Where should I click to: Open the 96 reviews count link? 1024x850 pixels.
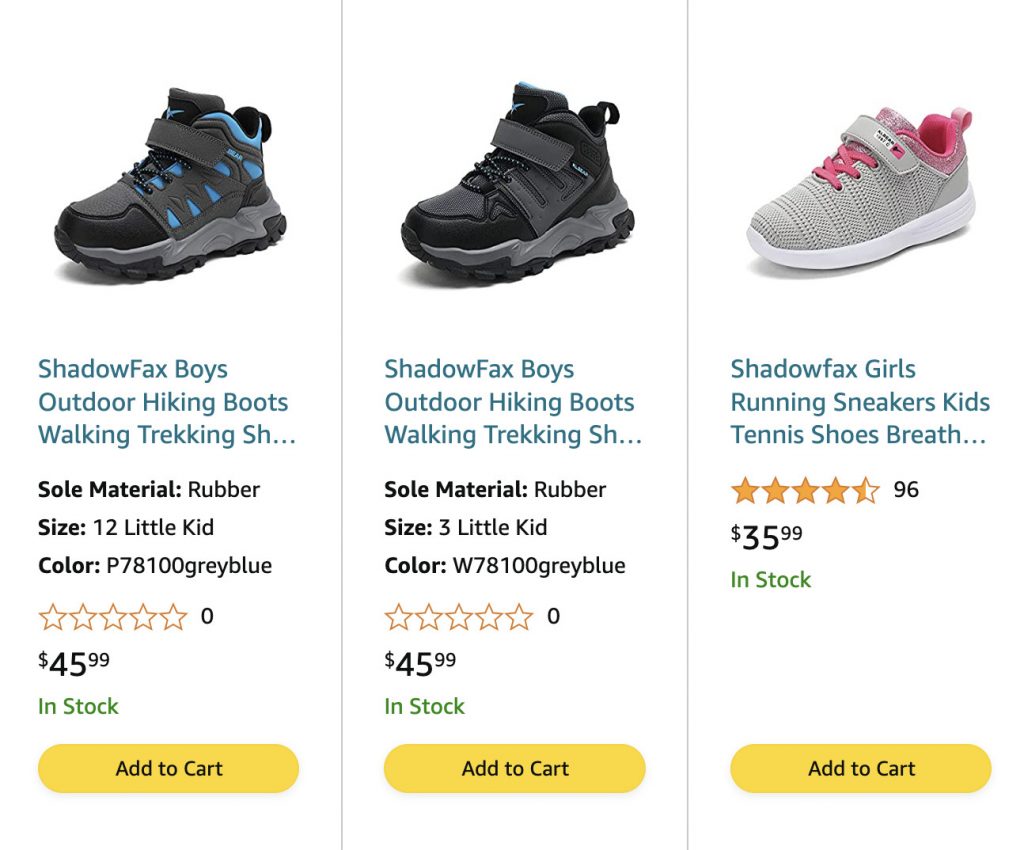click(x=906, y=490)
